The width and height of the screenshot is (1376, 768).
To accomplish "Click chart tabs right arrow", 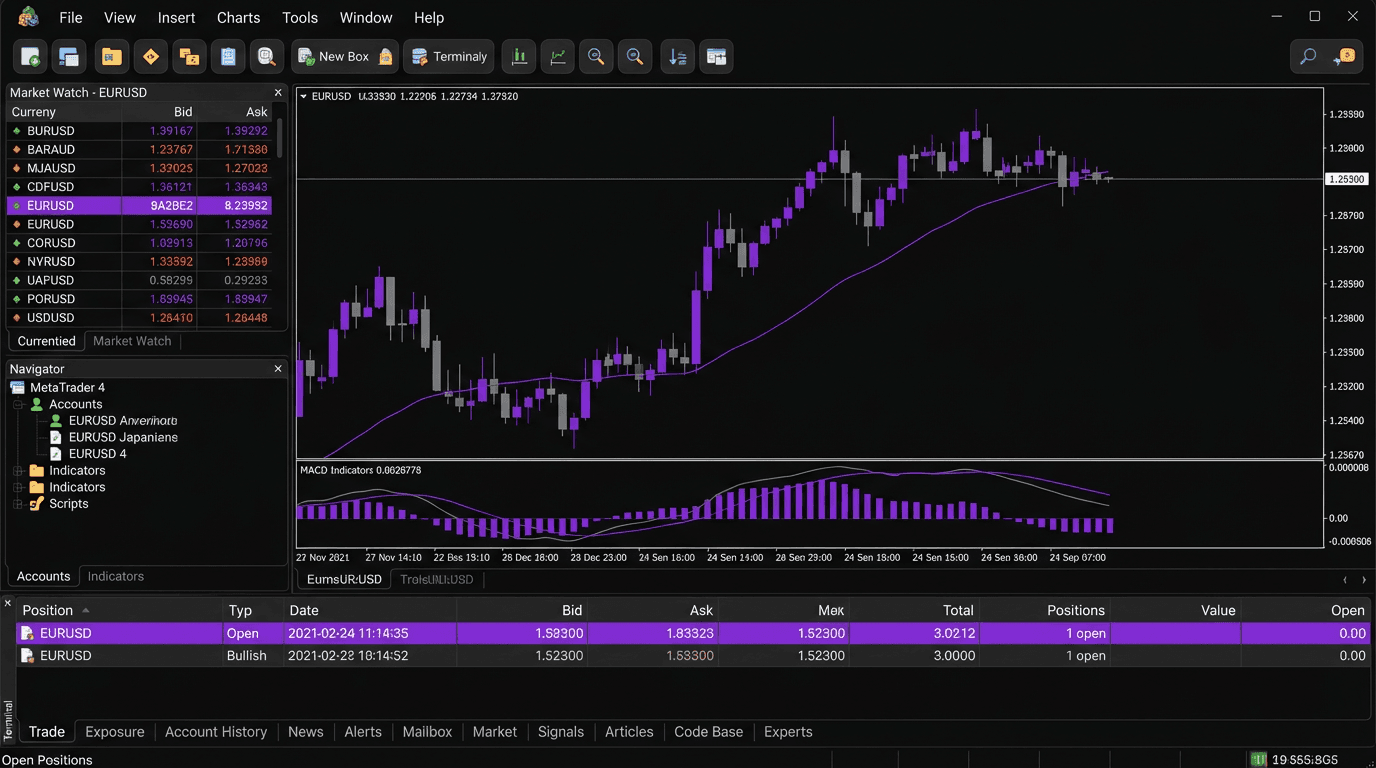I will pos(1363,580).
